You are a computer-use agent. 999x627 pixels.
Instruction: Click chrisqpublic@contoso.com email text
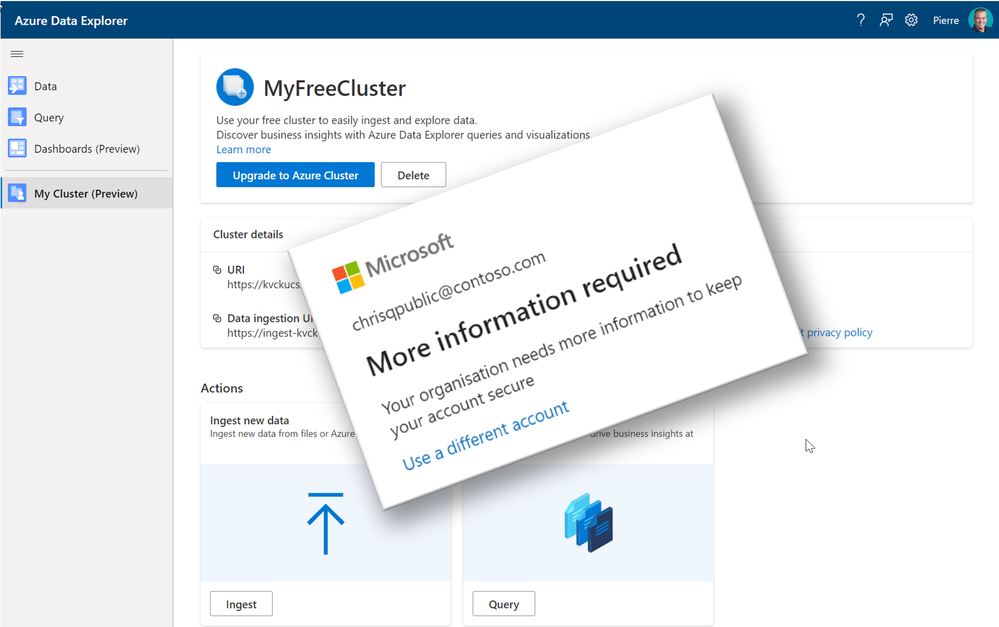point(449,291)
